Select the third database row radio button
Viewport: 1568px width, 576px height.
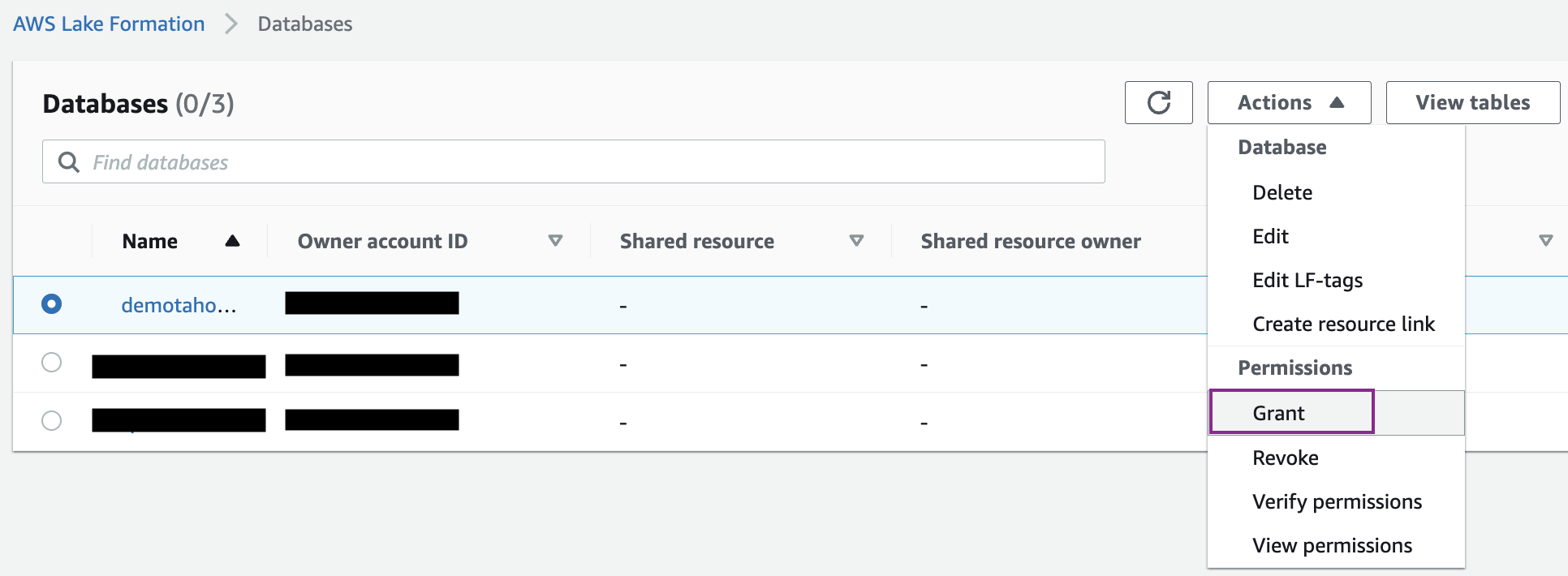pyautogui.click(x=51, y=421)
